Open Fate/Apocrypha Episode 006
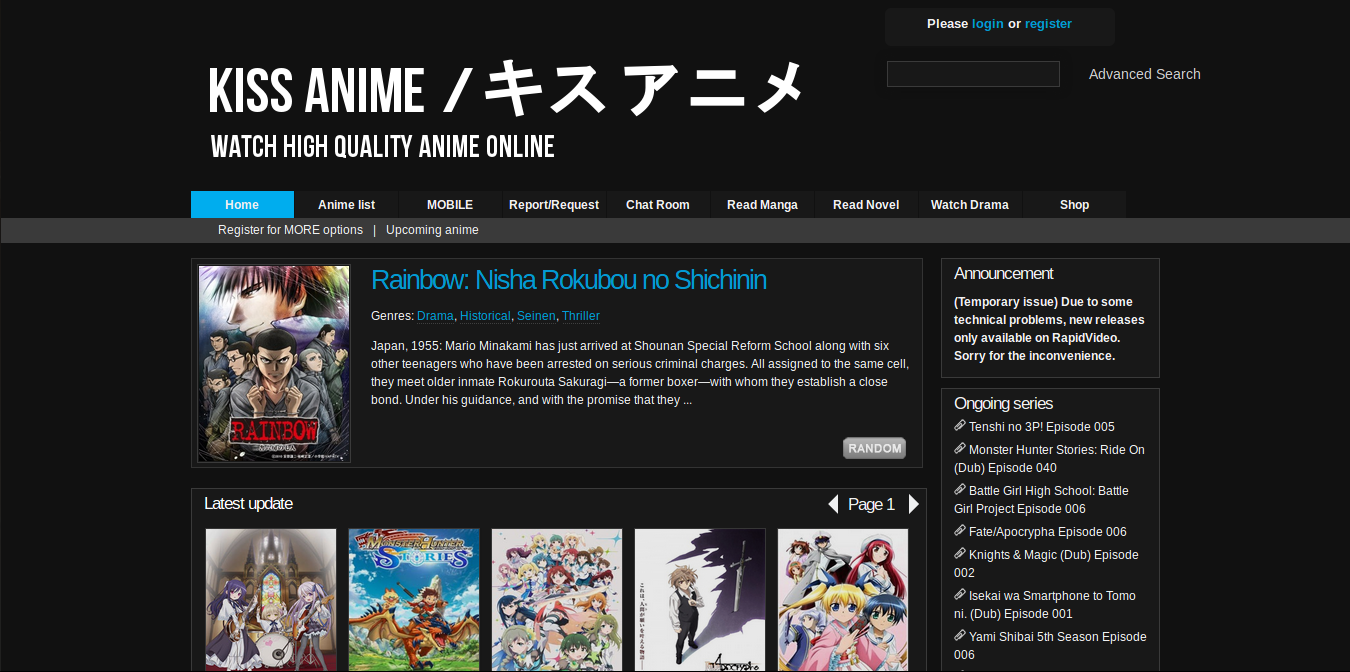1350x672 pixels. click(1047, 532)
